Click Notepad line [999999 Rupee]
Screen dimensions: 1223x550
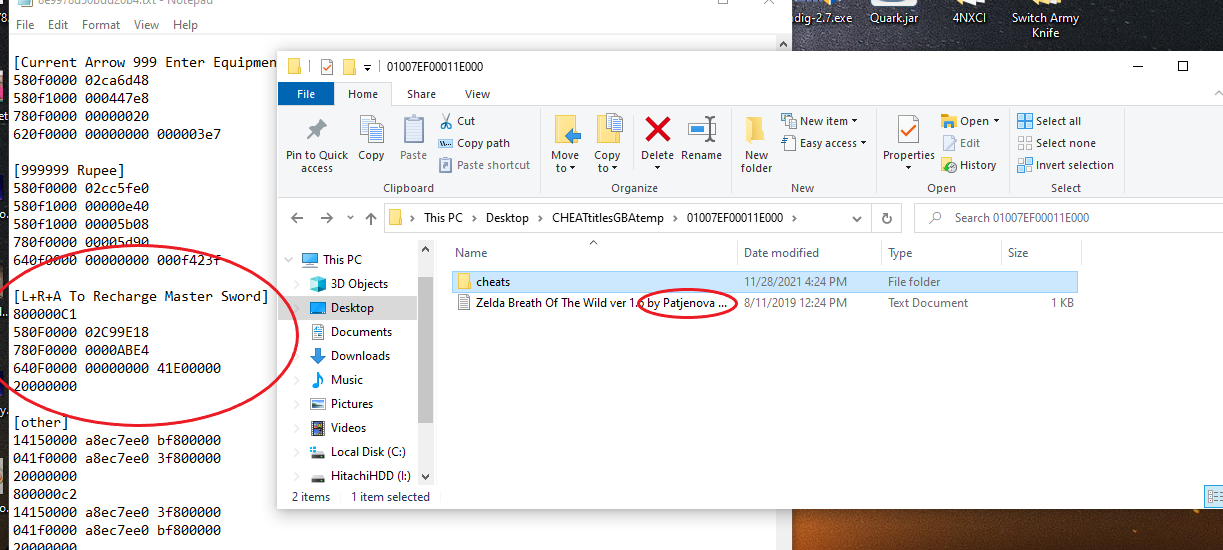click(x=68, y=170)
